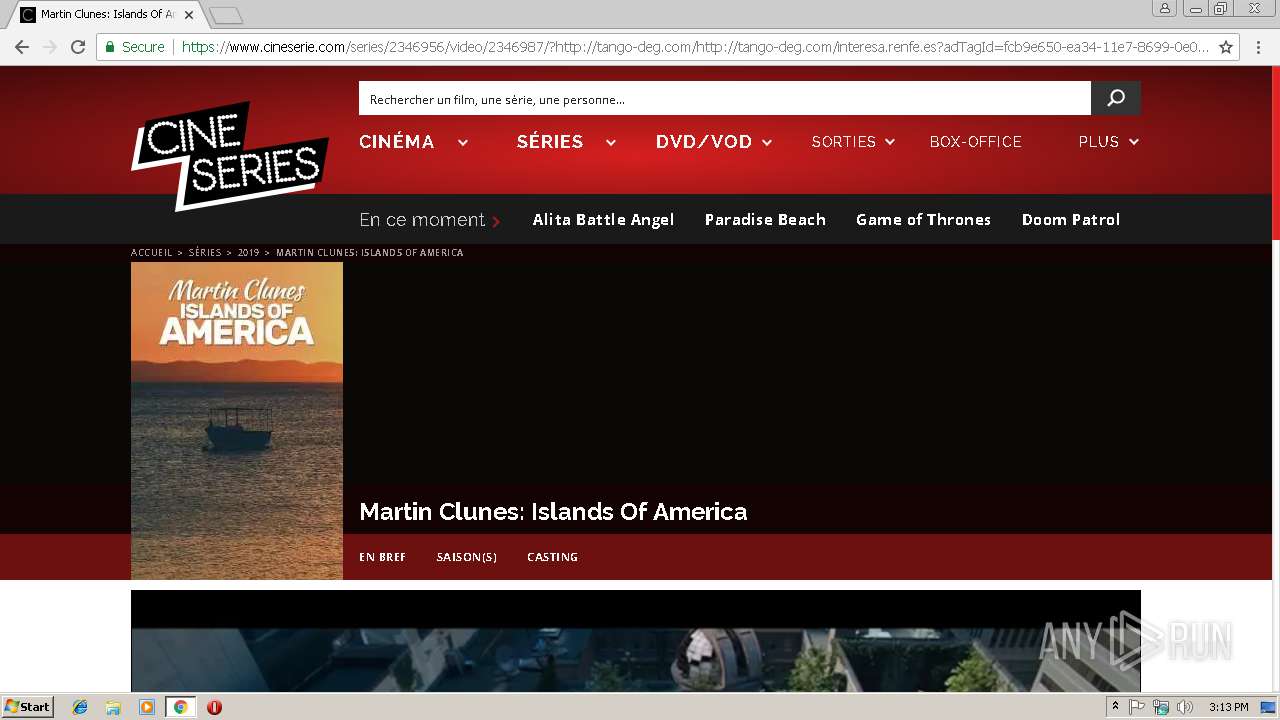Open Chrome menu with three dots
The width and height of the screenshot is (1280, 720).
tap(1260, 47)
